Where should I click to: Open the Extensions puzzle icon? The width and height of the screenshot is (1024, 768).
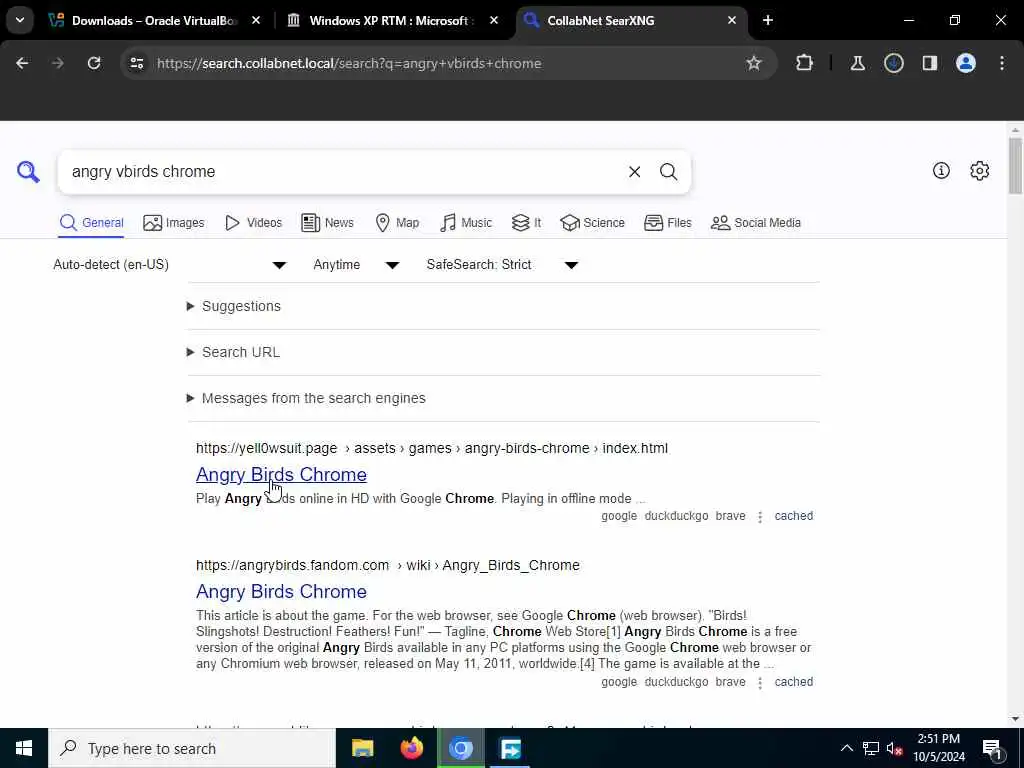(805, 63)
